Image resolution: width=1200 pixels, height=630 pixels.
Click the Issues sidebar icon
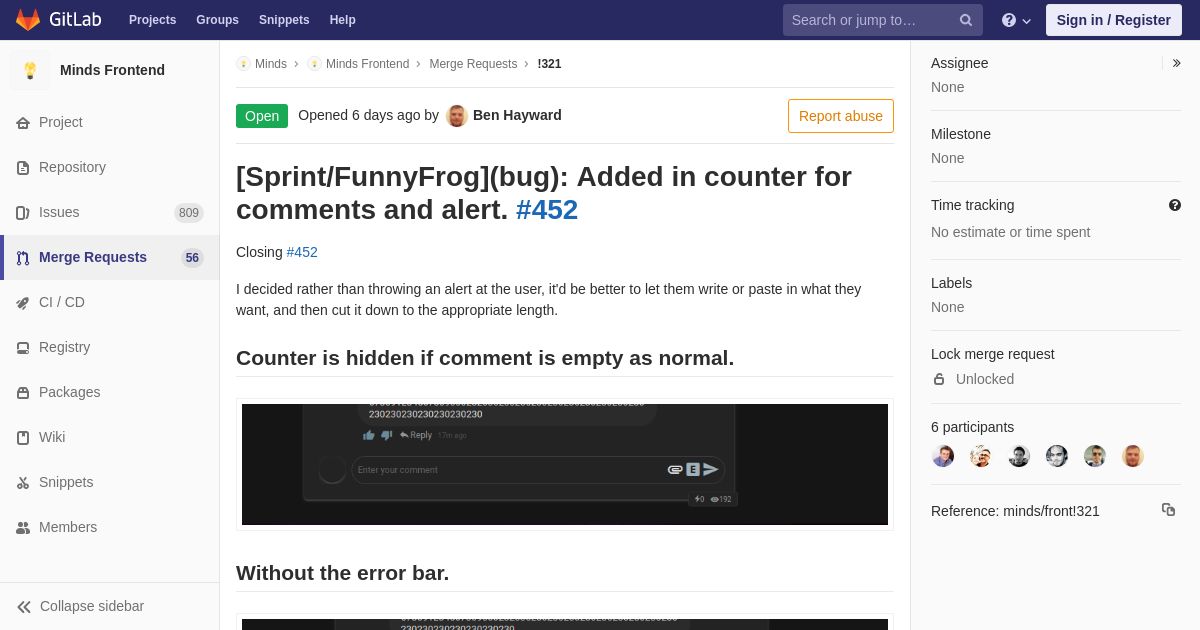(23, 213)
